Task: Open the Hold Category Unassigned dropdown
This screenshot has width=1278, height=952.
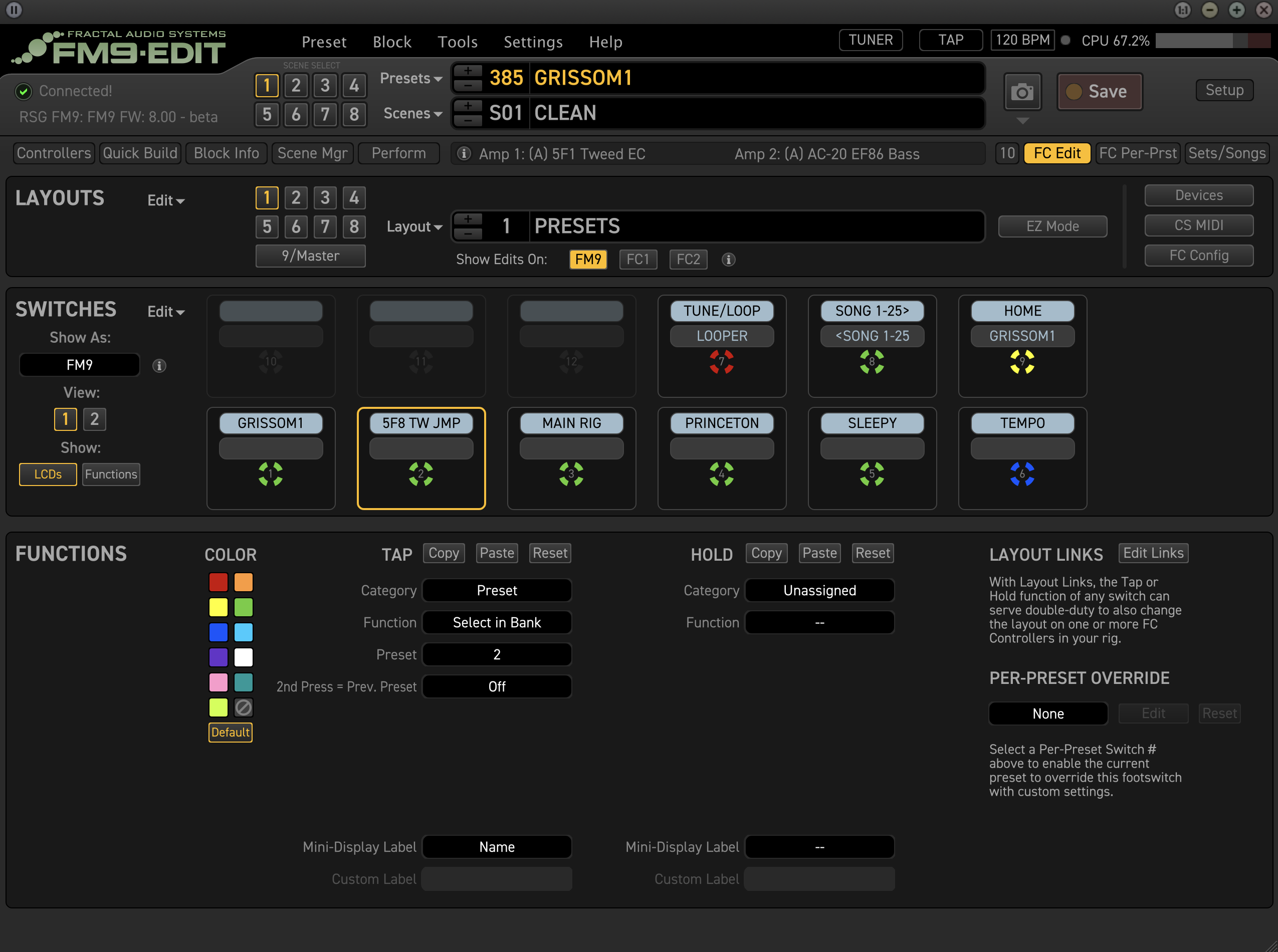Action: (819, 590)
